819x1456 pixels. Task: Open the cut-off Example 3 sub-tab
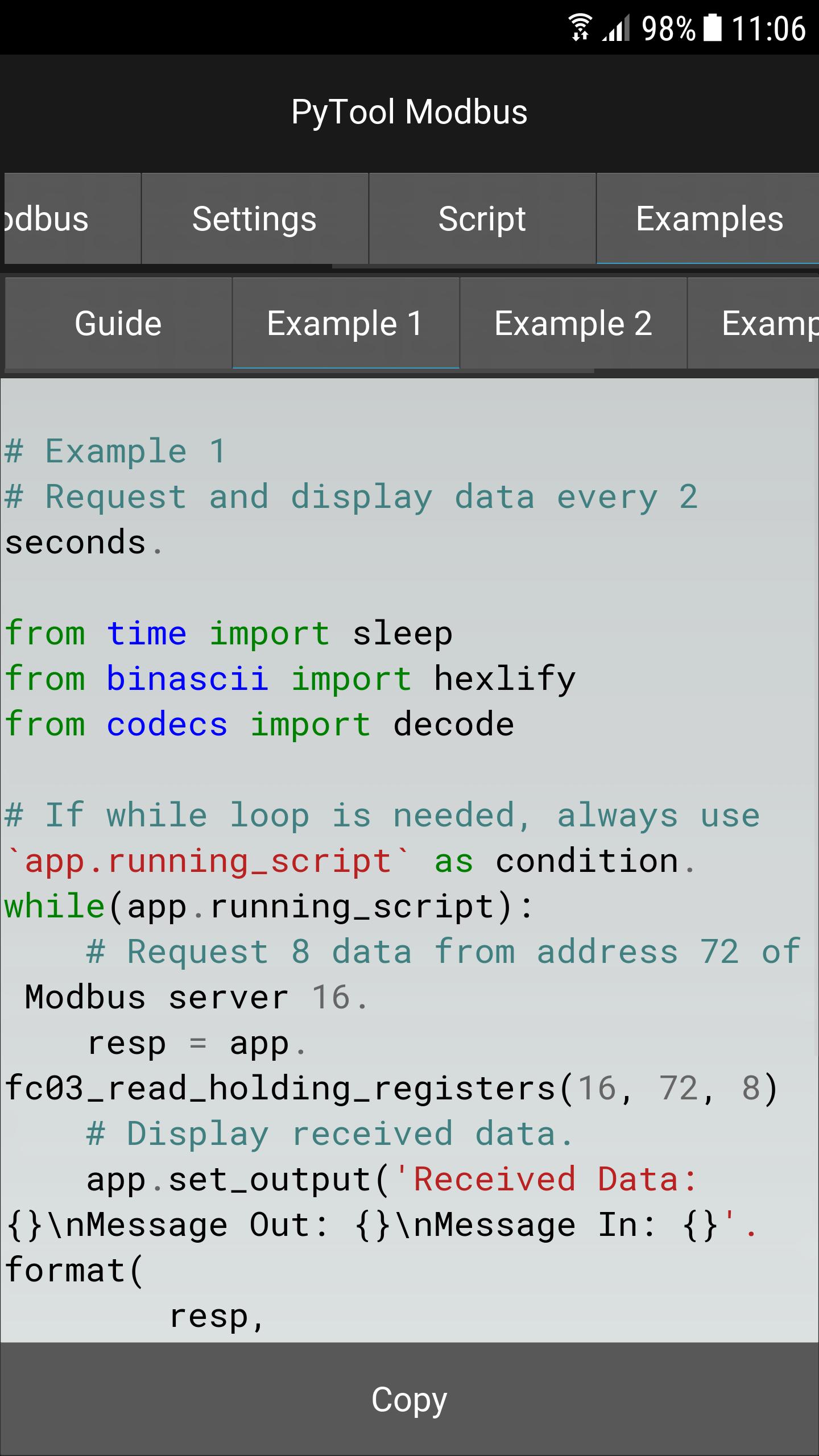click(x=754, y=323)
